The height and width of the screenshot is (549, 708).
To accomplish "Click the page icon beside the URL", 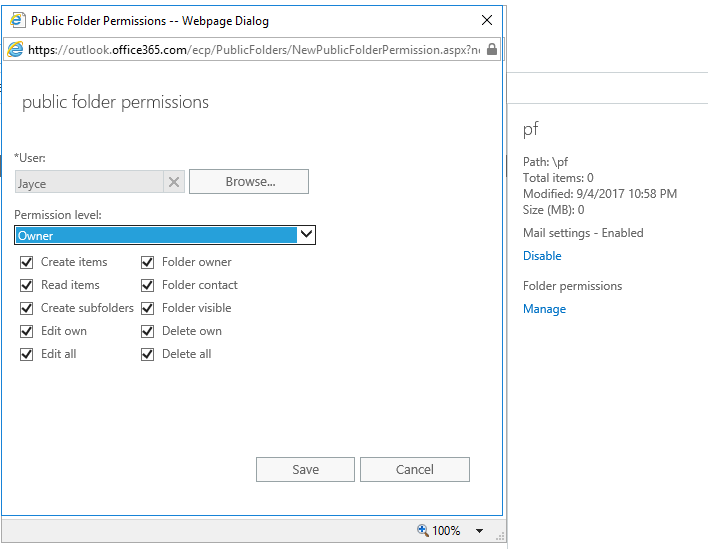I will point(16,49).
